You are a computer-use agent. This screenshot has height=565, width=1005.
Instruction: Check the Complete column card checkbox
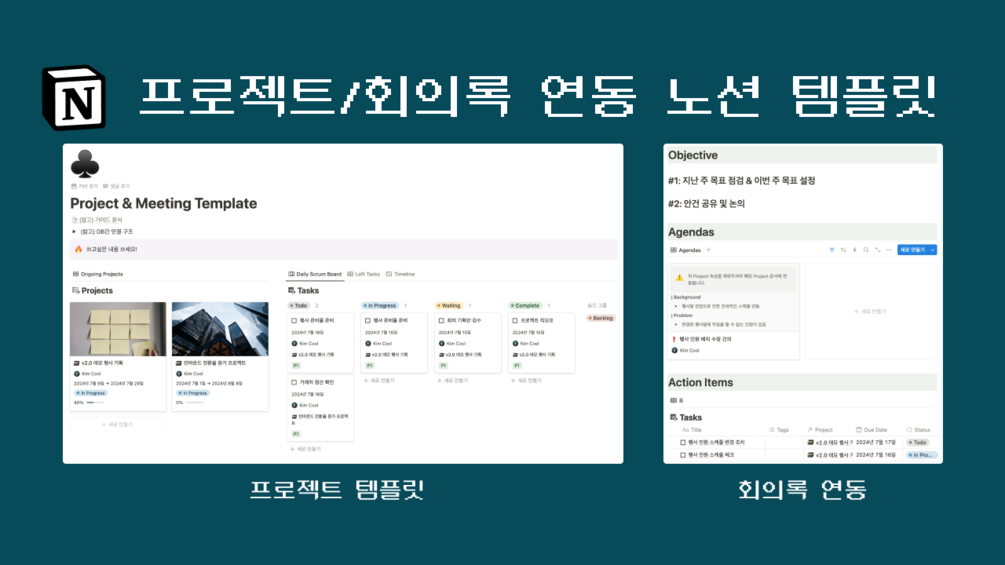tap(515, 320)
